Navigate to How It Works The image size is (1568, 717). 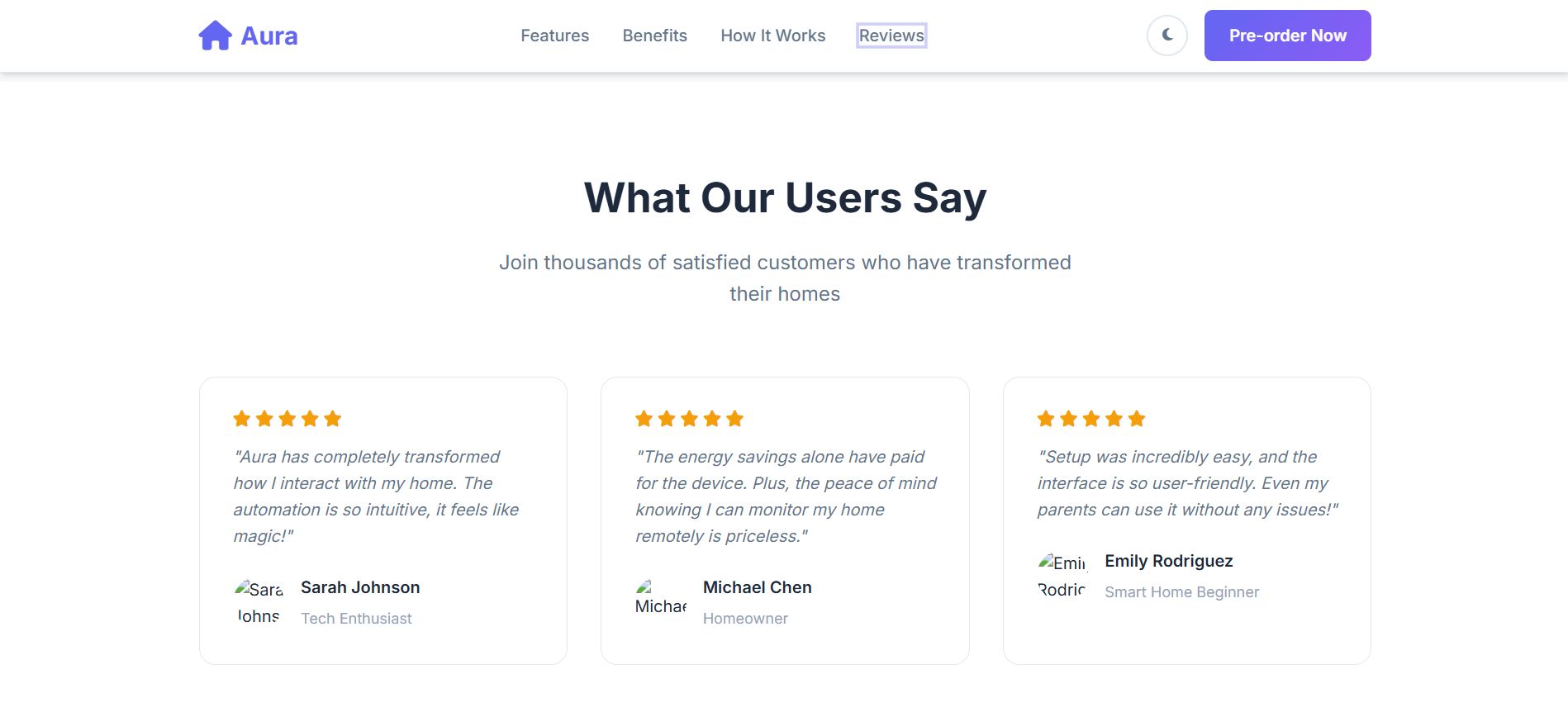(x=772, y=36)
